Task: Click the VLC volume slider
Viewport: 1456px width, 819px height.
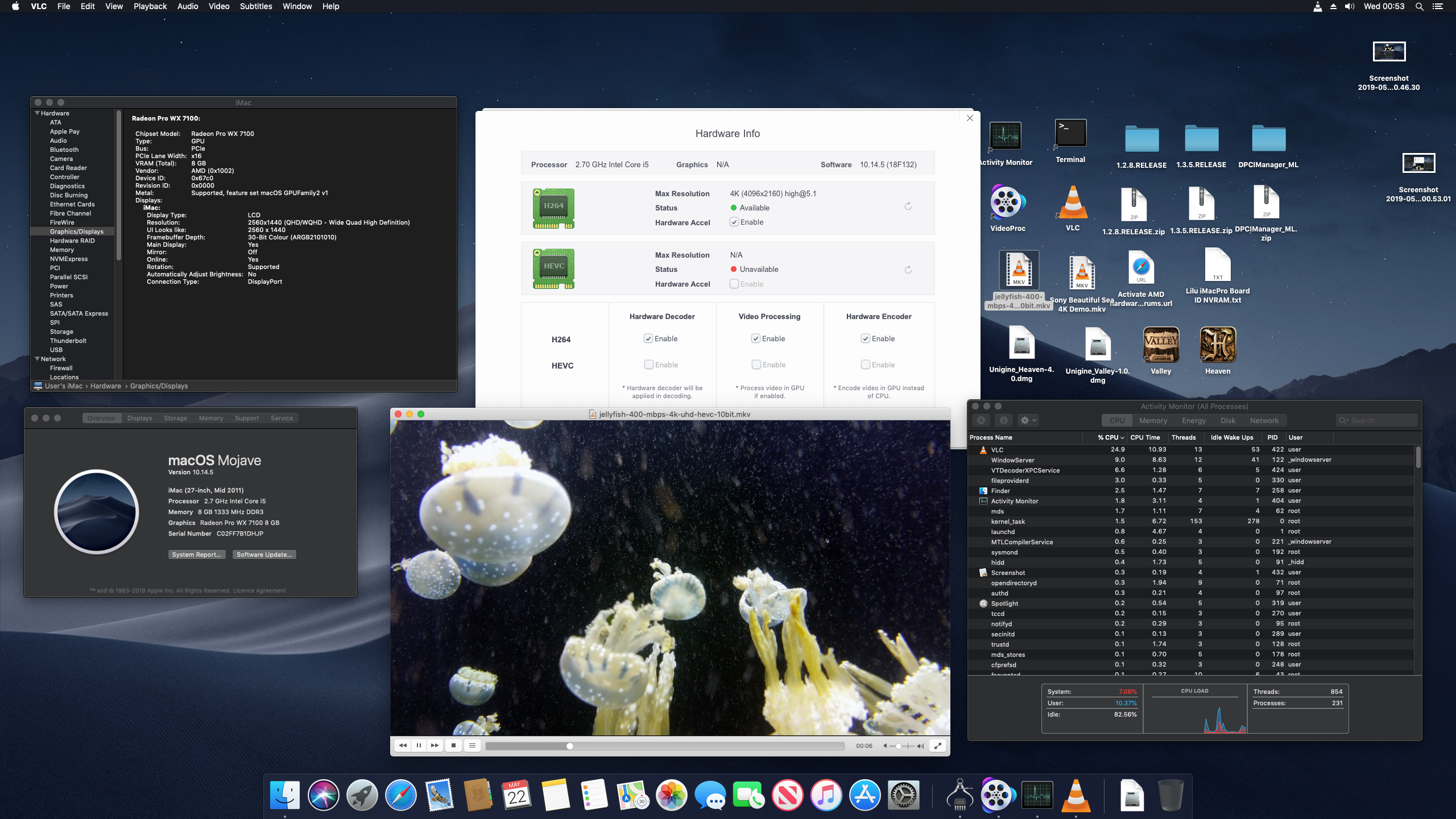Action: (x=903, y=746)
